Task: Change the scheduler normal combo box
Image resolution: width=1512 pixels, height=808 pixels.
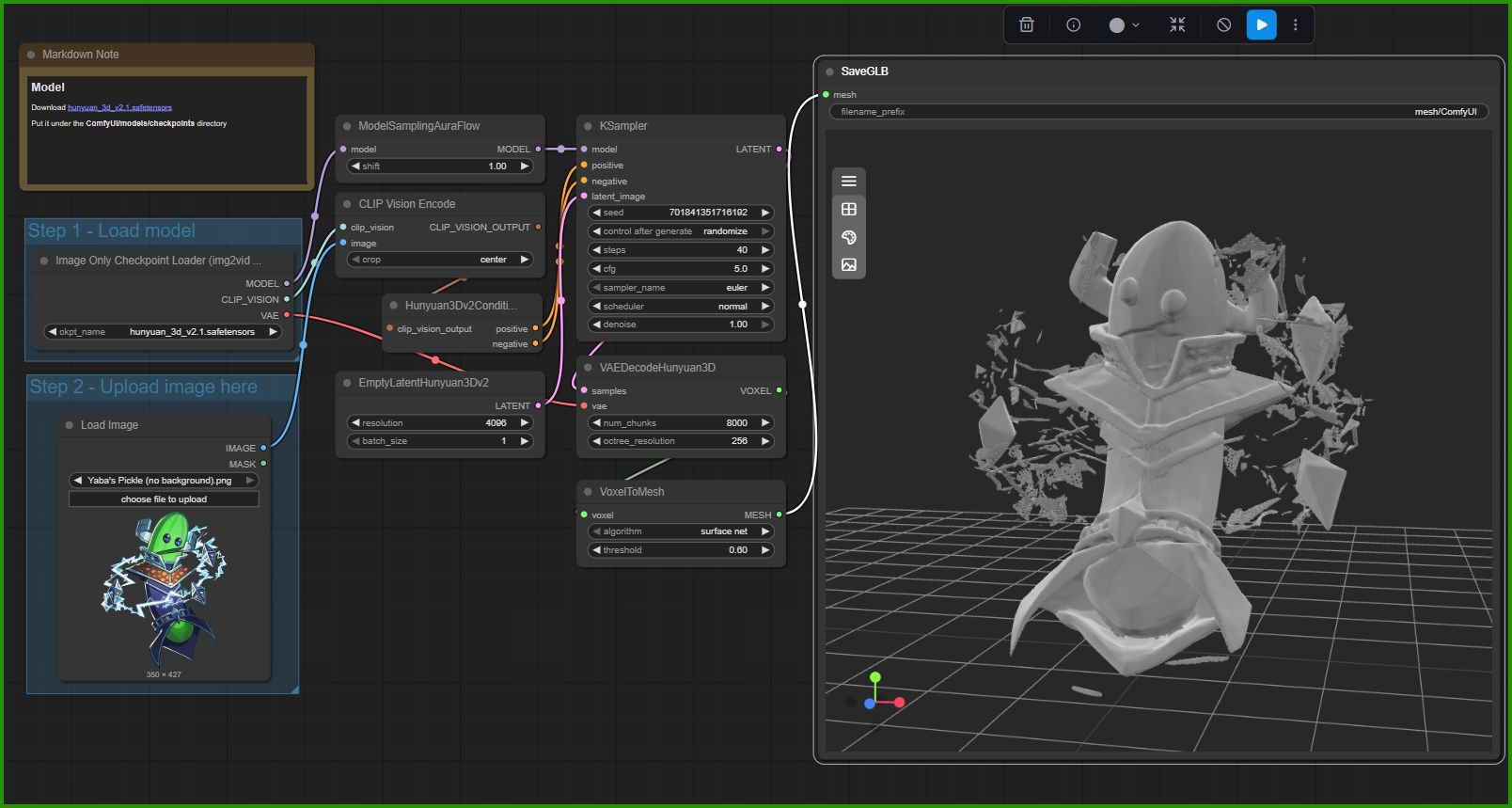Action: (681, 307)
